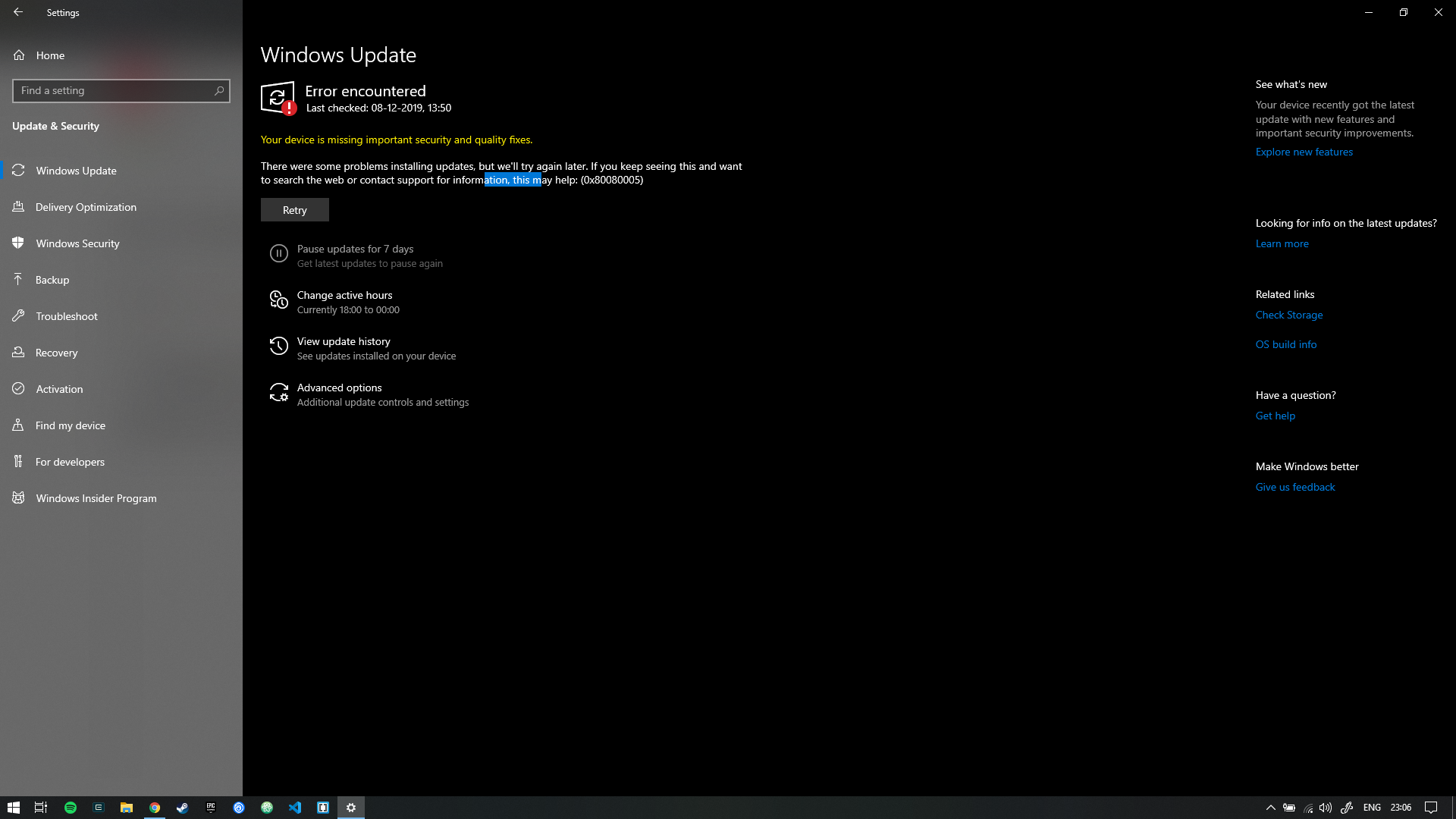The width and height of the screenshot is (1456, 819).
Task: Show hidden system tray icons
Action: (1271, 808)
